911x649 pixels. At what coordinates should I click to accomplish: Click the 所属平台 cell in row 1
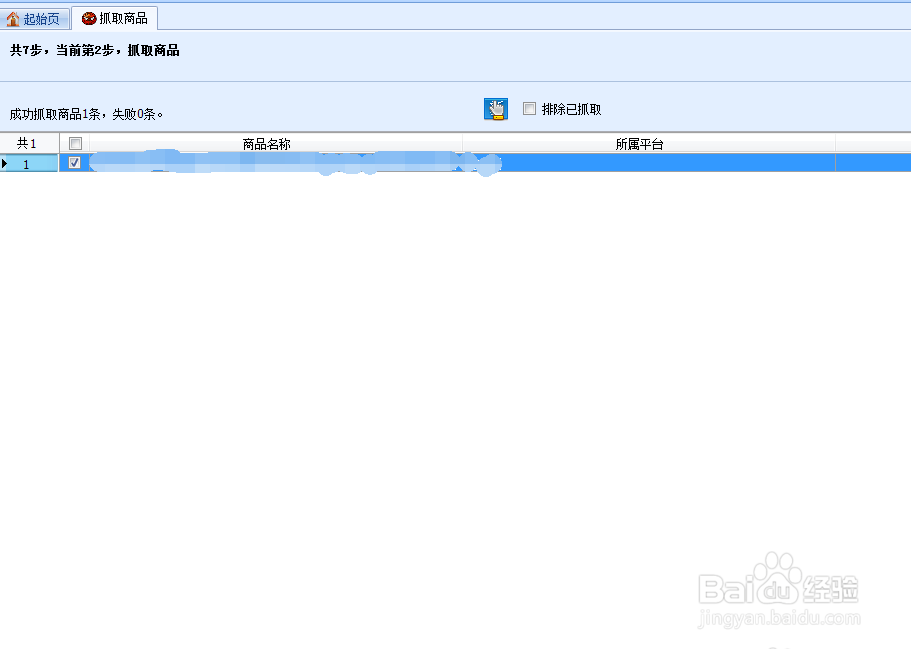[649, 163]
